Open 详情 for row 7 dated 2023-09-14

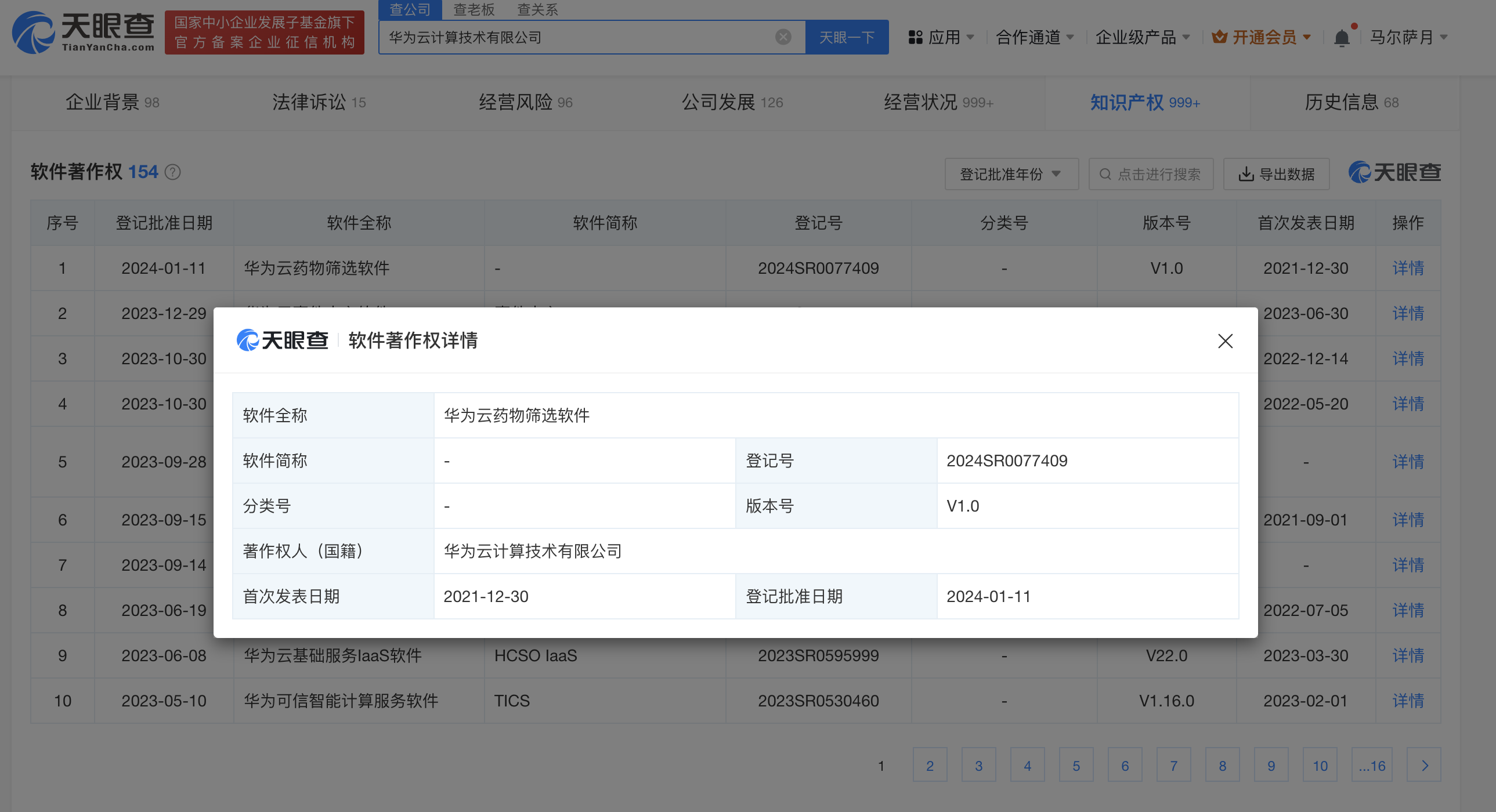(x=1408, y=565)
